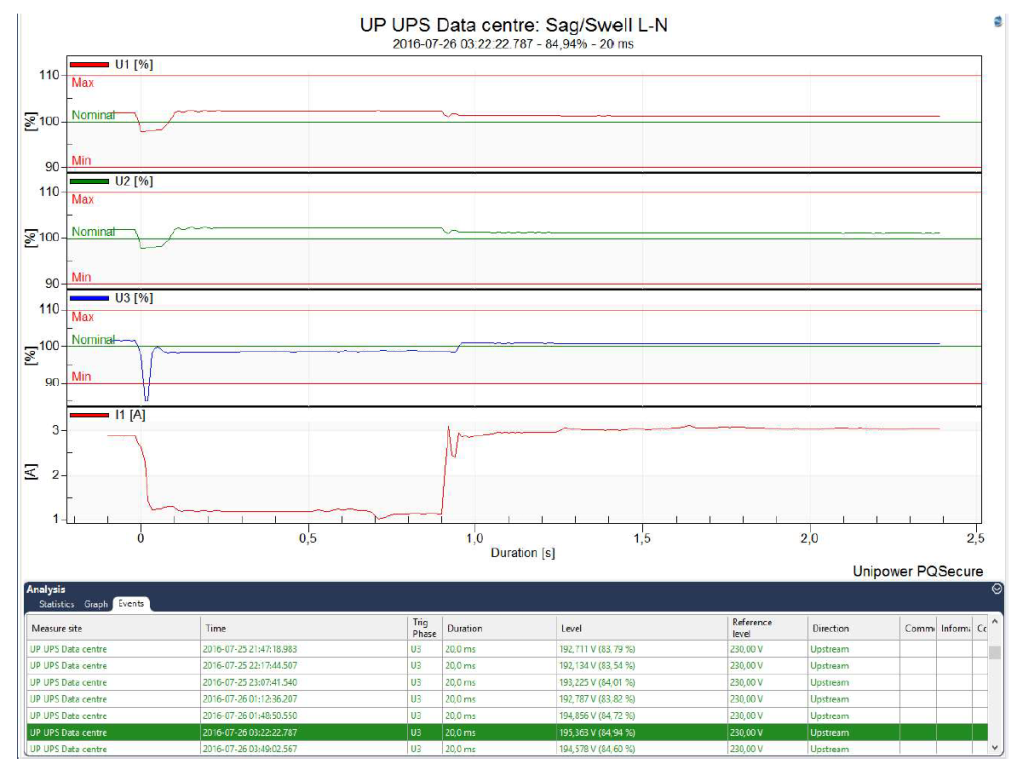Sort by the Time column header
Screen dimensions: 1023x770
(x=305, y=628)
